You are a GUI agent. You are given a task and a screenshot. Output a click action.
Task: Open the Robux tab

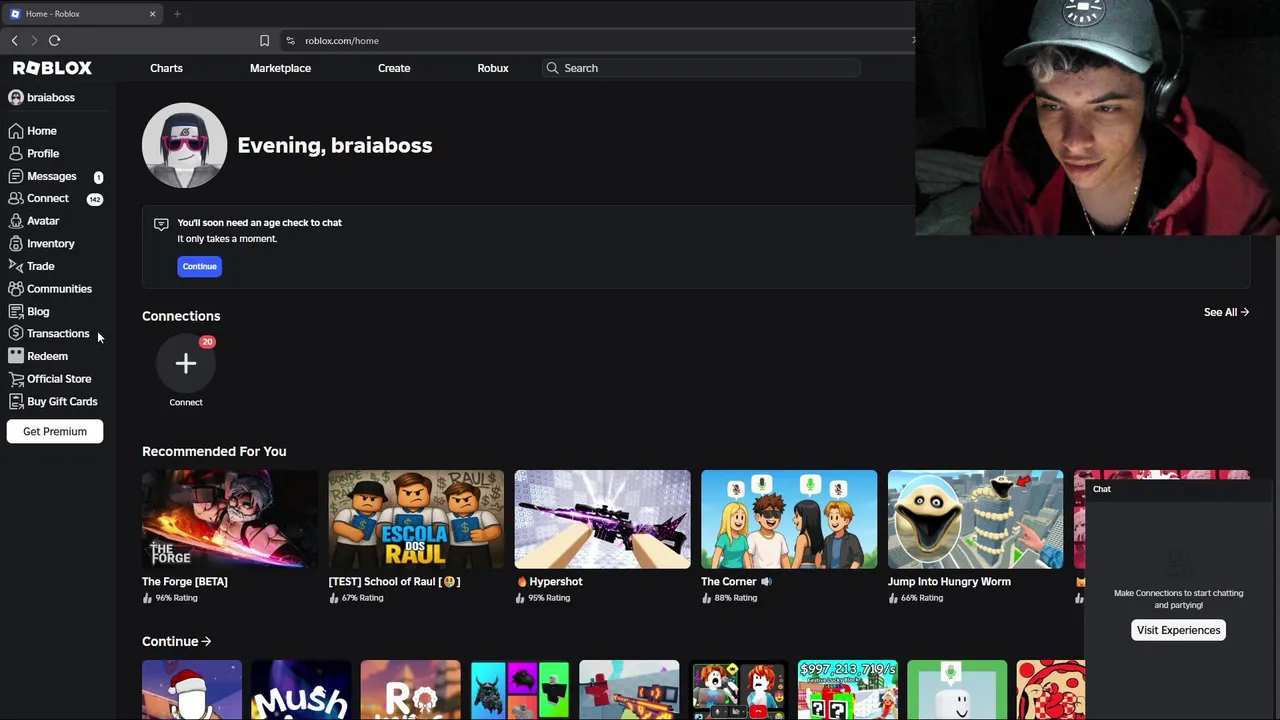click(493, 68)
